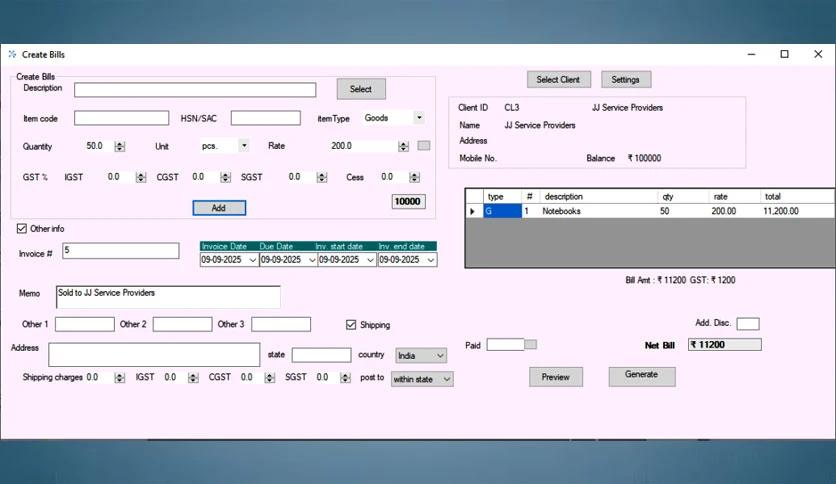Uncheck the Other info checkbox
Image resolution: width=836 pixels, height=484 pixels.
click(22, 229)
